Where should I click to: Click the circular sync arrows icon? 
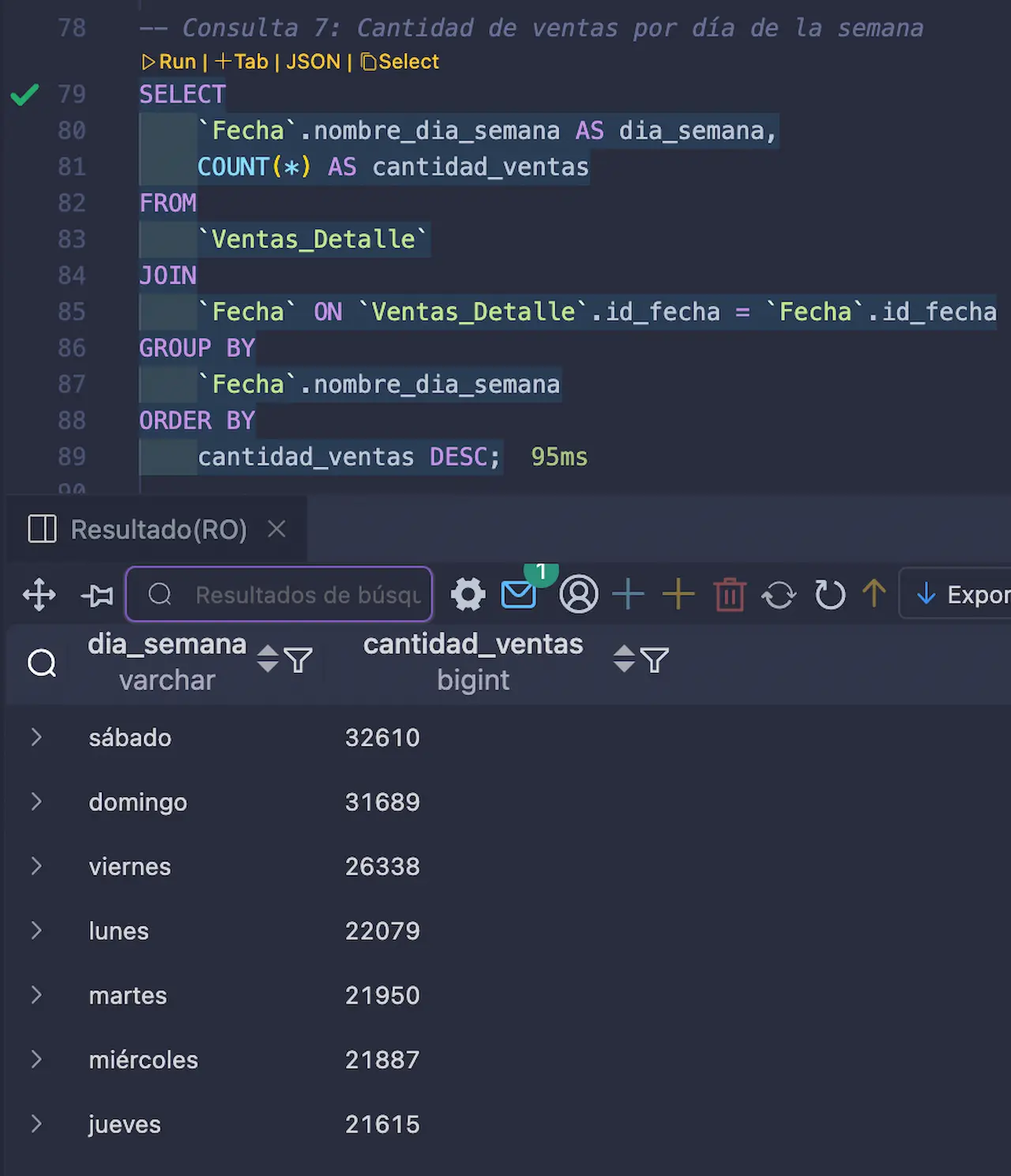pyautogui.click(x=779, y=595)
